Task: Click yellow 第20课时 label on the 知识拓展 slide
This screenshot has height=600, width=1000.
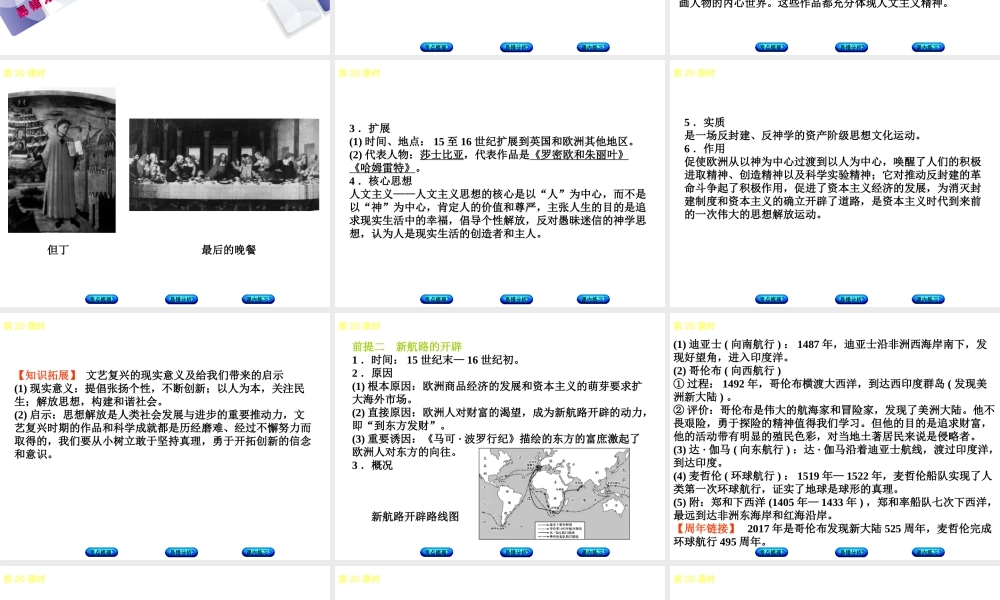Action: (24, 326)
